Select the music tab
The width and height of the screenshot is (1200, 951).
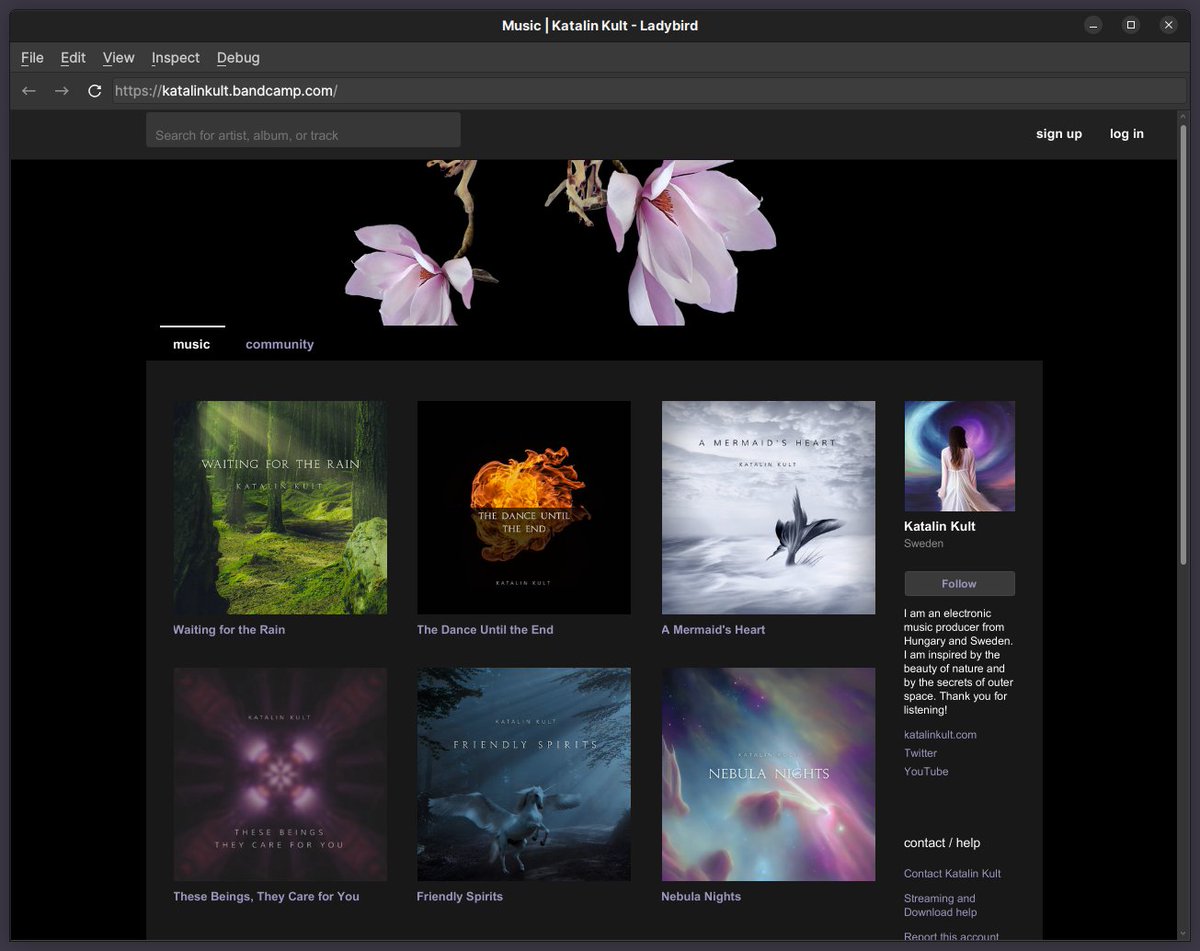192,344
